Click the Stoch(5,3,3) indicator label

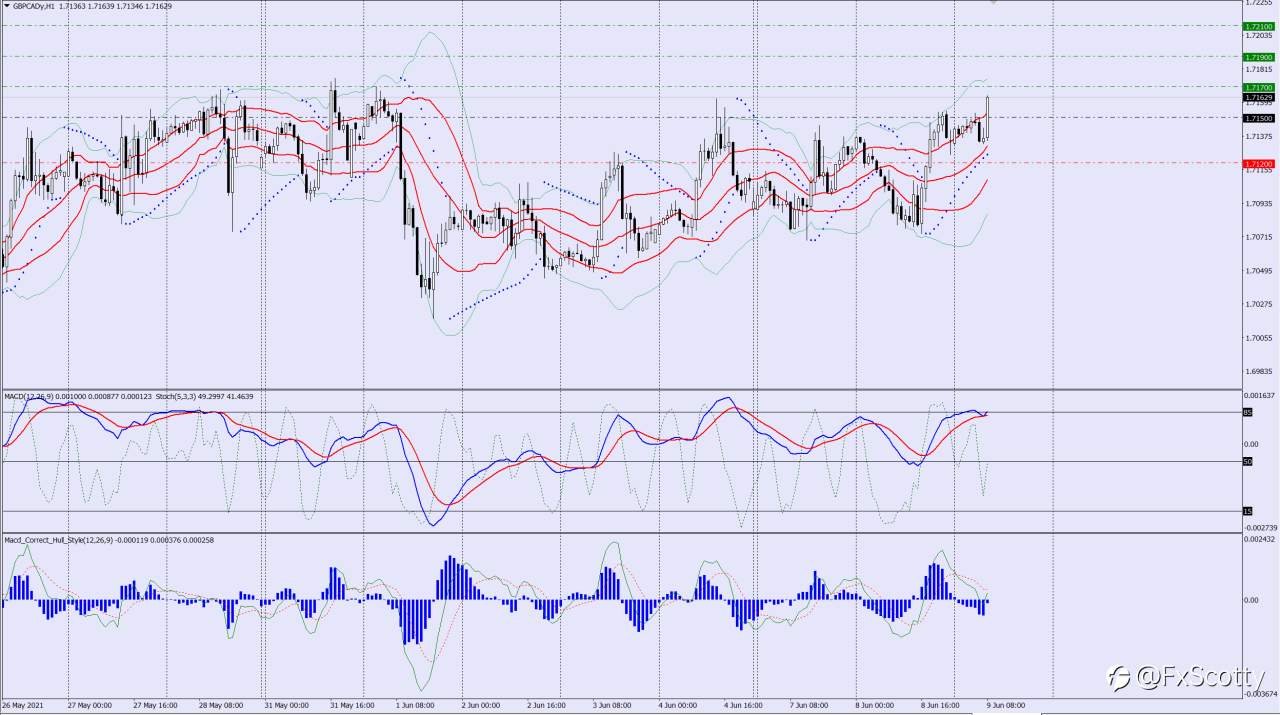point(176,396)
